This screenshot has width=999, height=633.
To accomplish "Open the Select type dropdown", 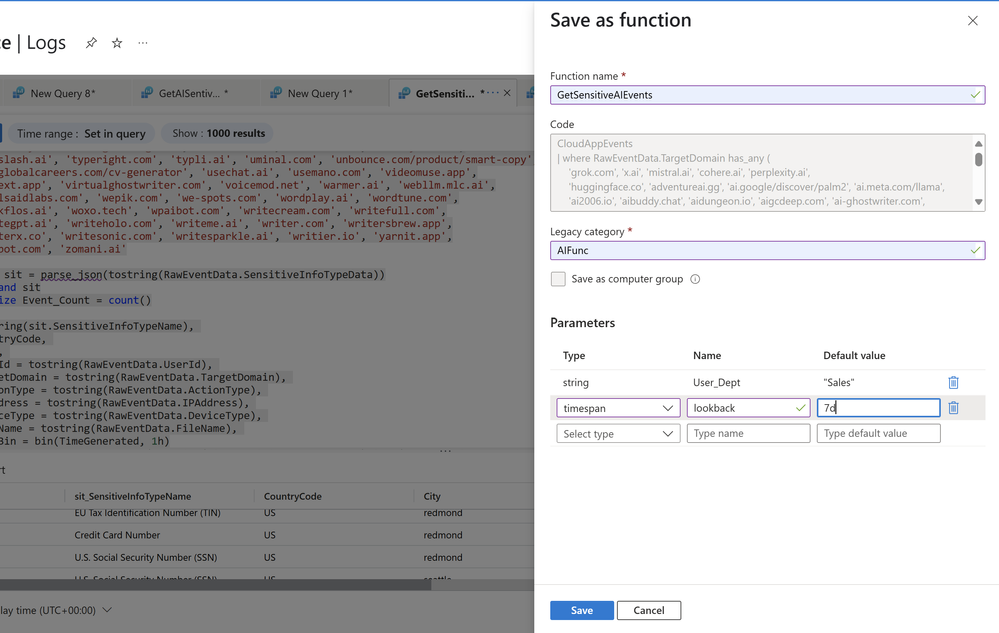I will tap(618, 434).
